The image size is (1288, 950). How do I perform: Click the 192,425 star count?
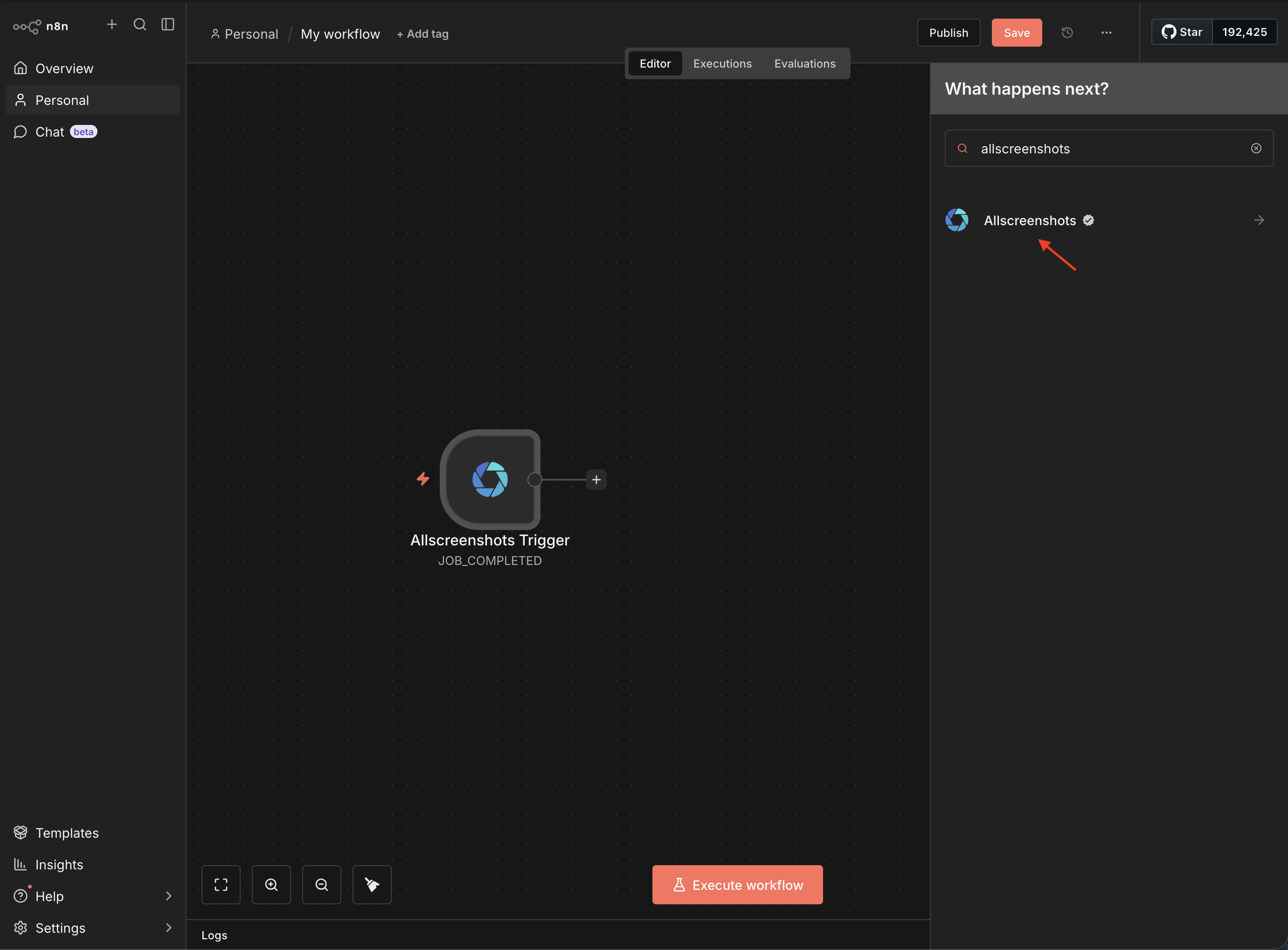[1245, 32]
